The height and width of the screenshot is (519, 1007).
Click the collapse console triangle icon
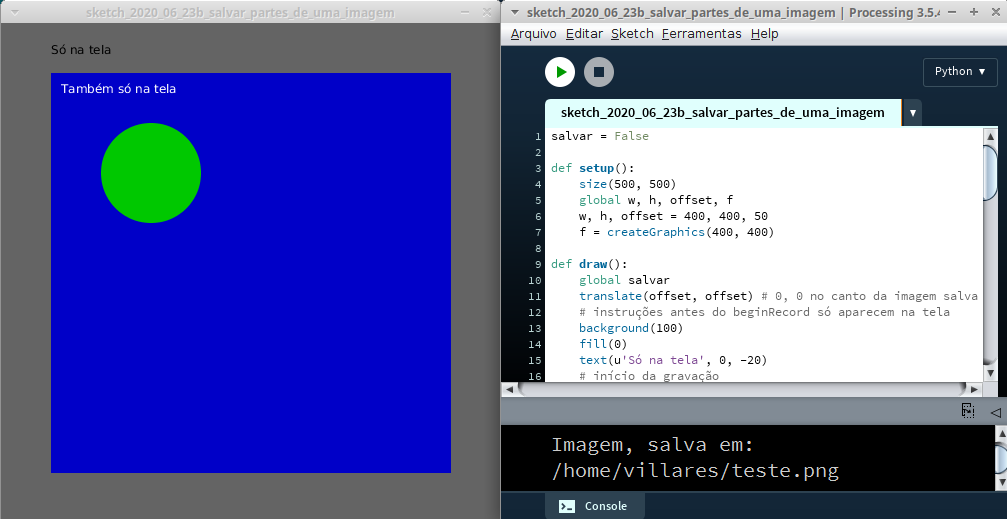[x=995, y=411]
